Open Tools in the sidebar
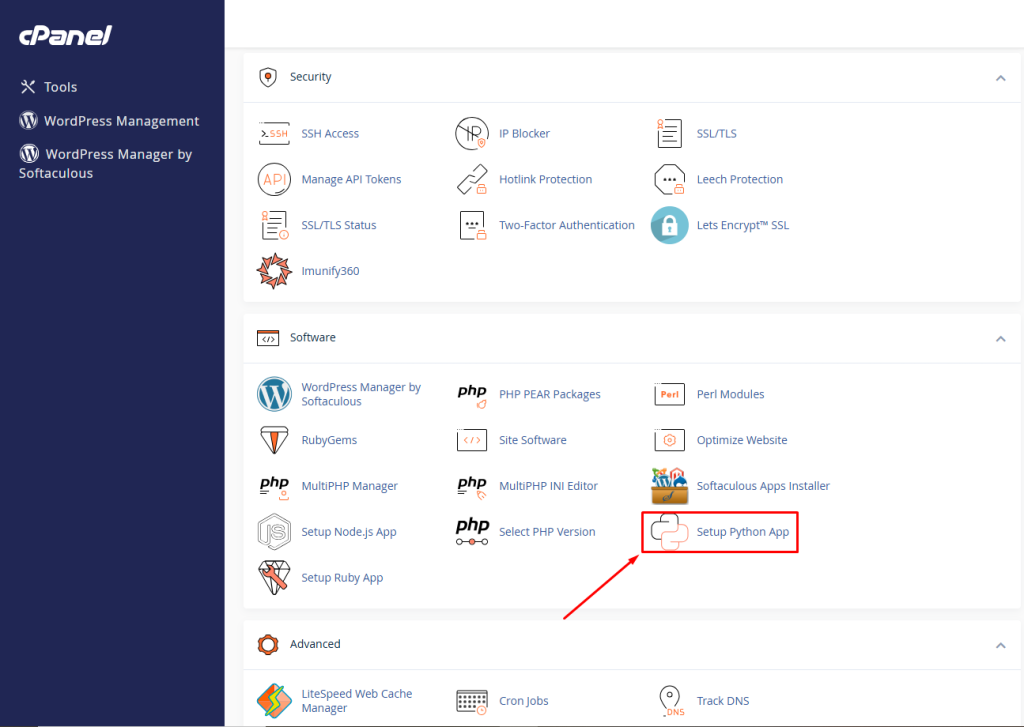 pos(60,87)
